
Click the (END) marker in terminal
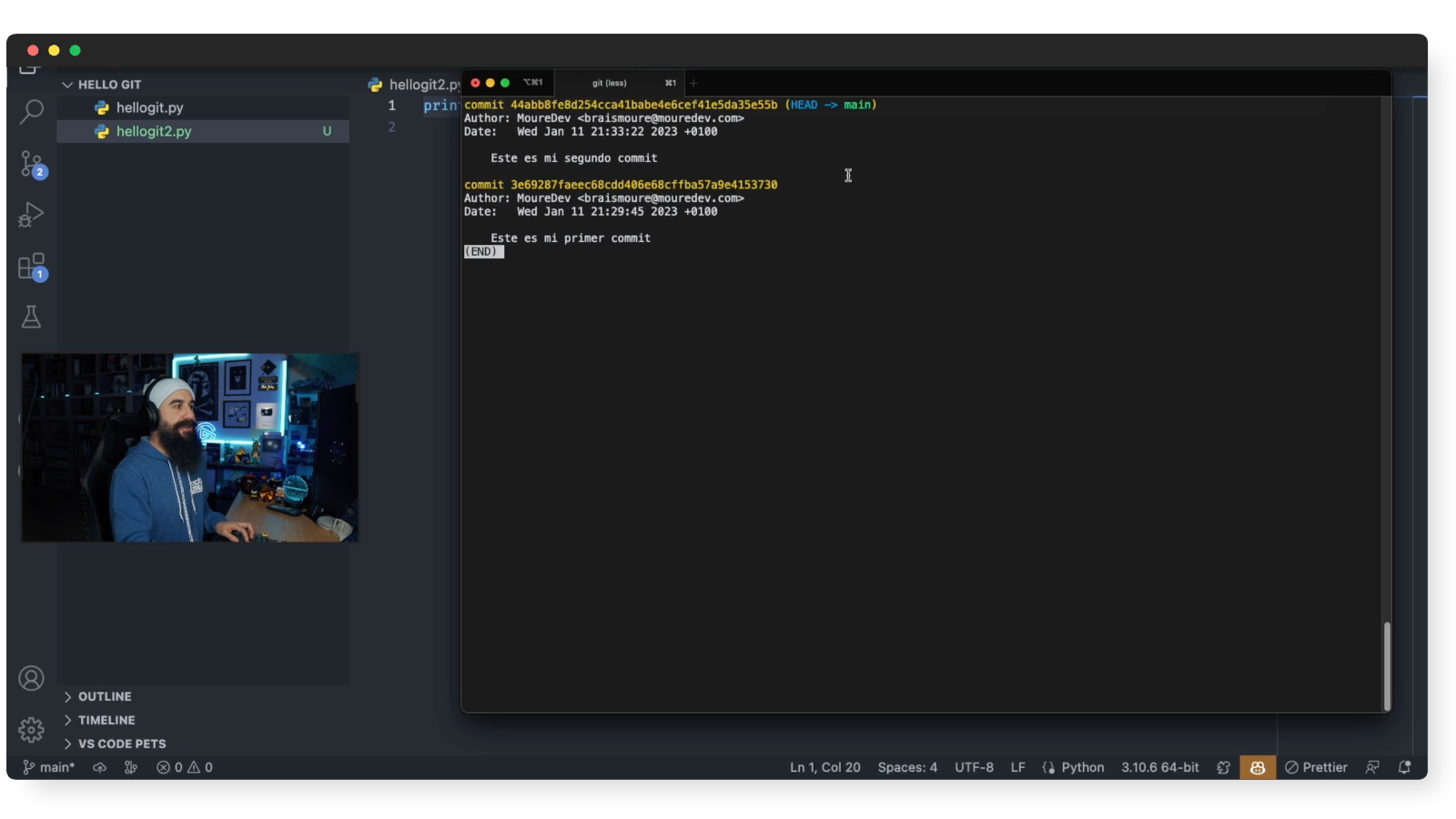482,252
